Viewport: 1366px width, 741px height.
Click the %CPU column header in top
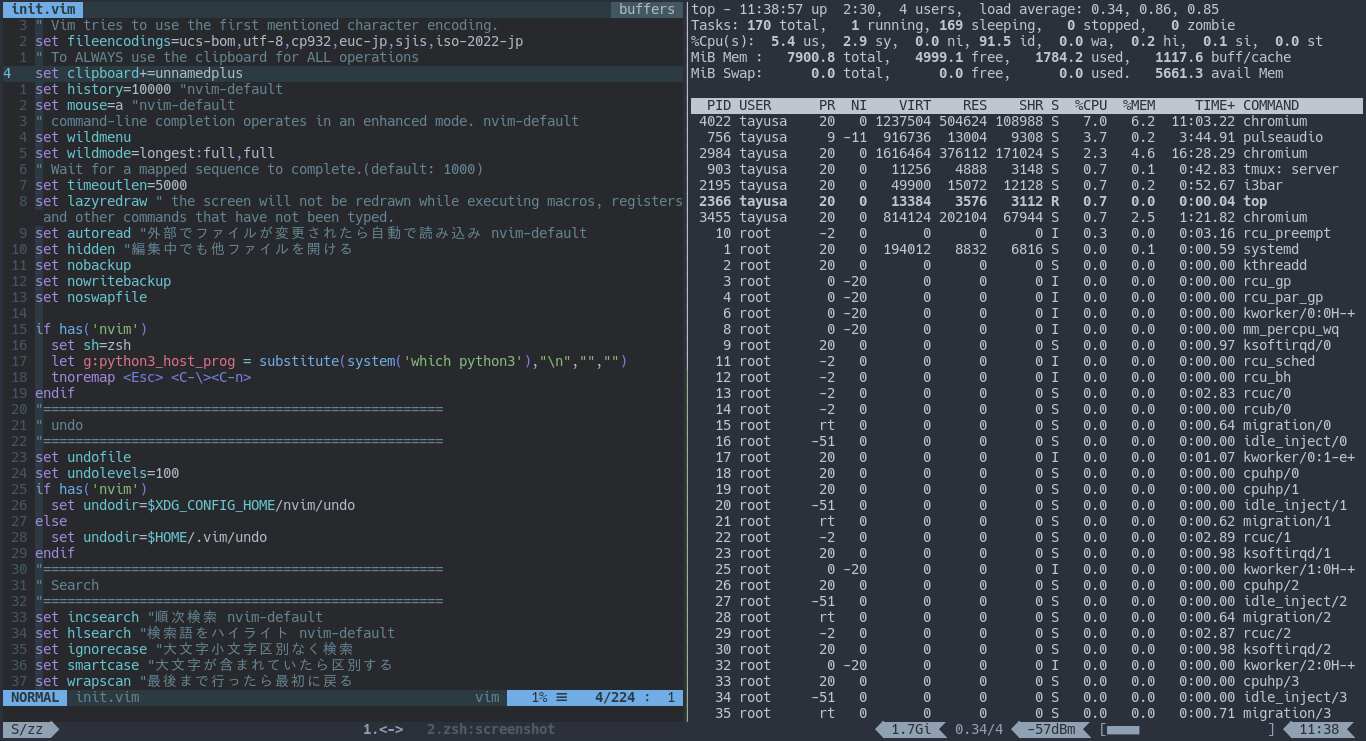tap(1091, 105)
